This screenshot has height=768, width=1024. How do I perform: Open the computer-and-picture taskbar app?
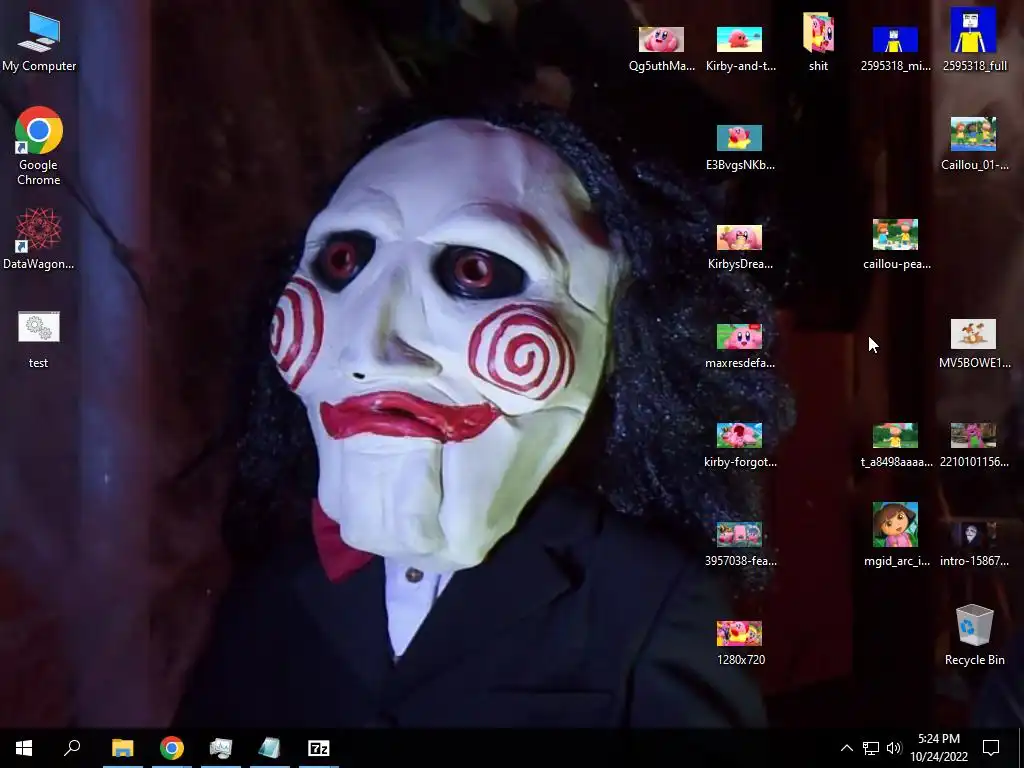pyautogui.click(x=221, y=748)
